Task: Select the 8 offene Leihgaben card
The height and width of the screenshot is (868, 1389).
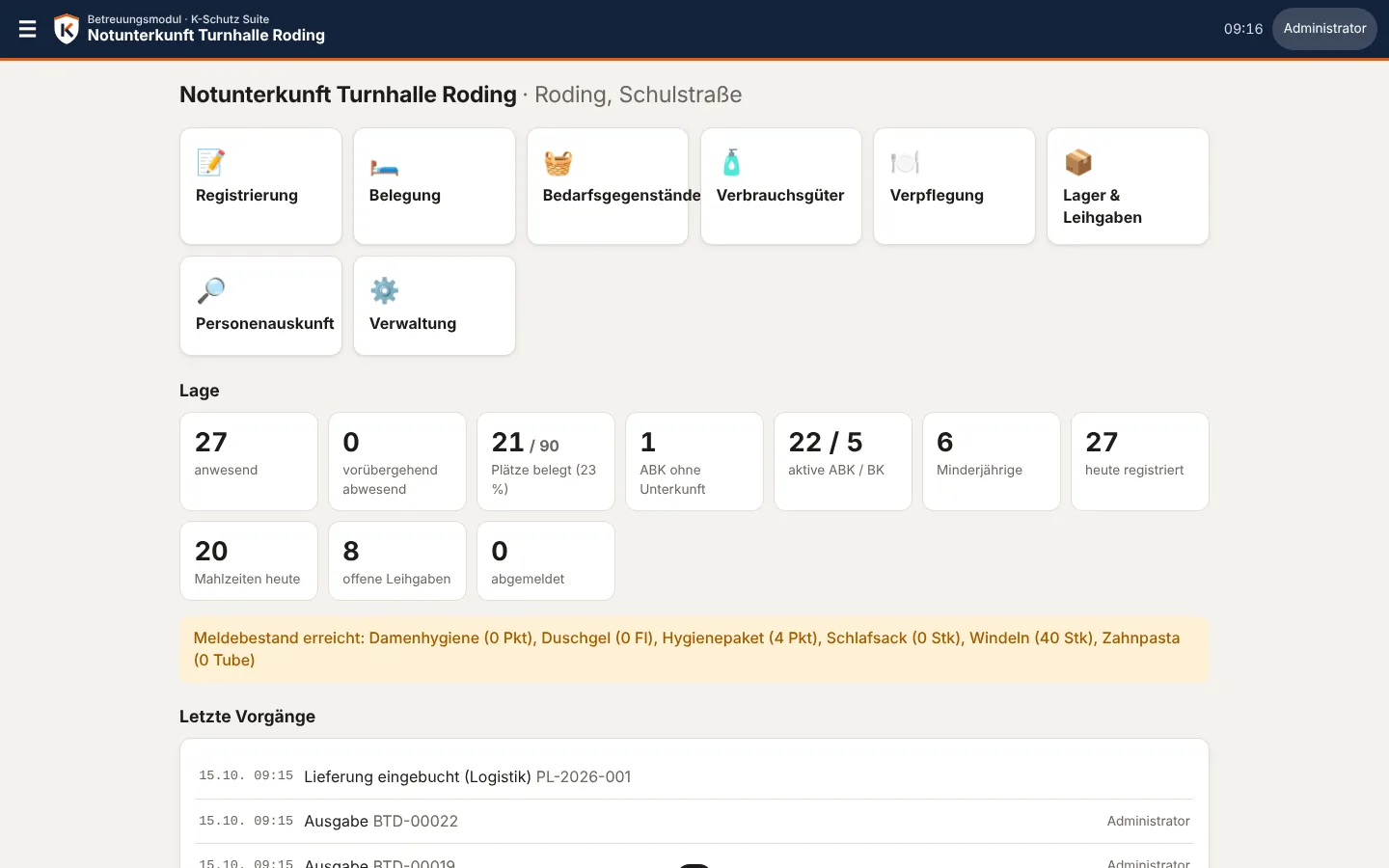Action: tap(397, 560)
